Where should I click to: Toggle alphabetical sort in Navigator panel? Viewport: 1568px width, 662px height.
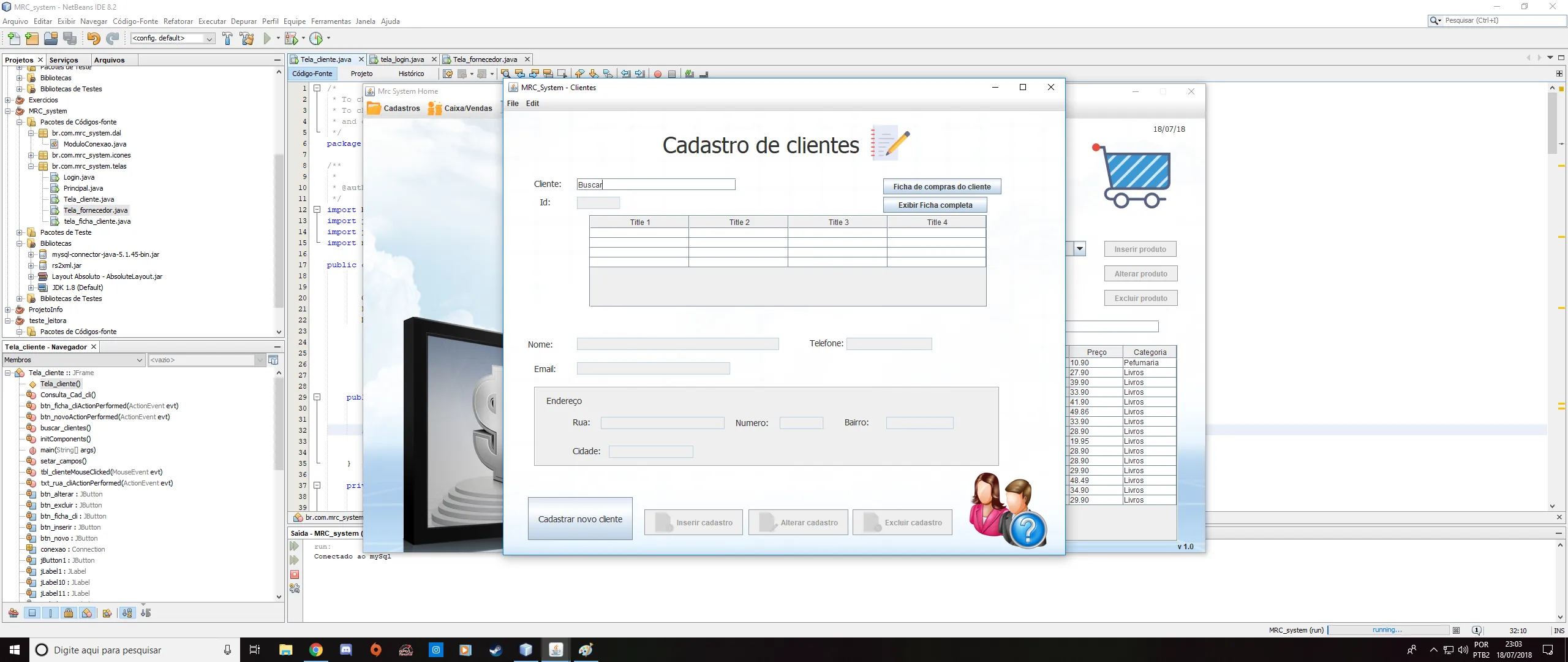(127, 612)
